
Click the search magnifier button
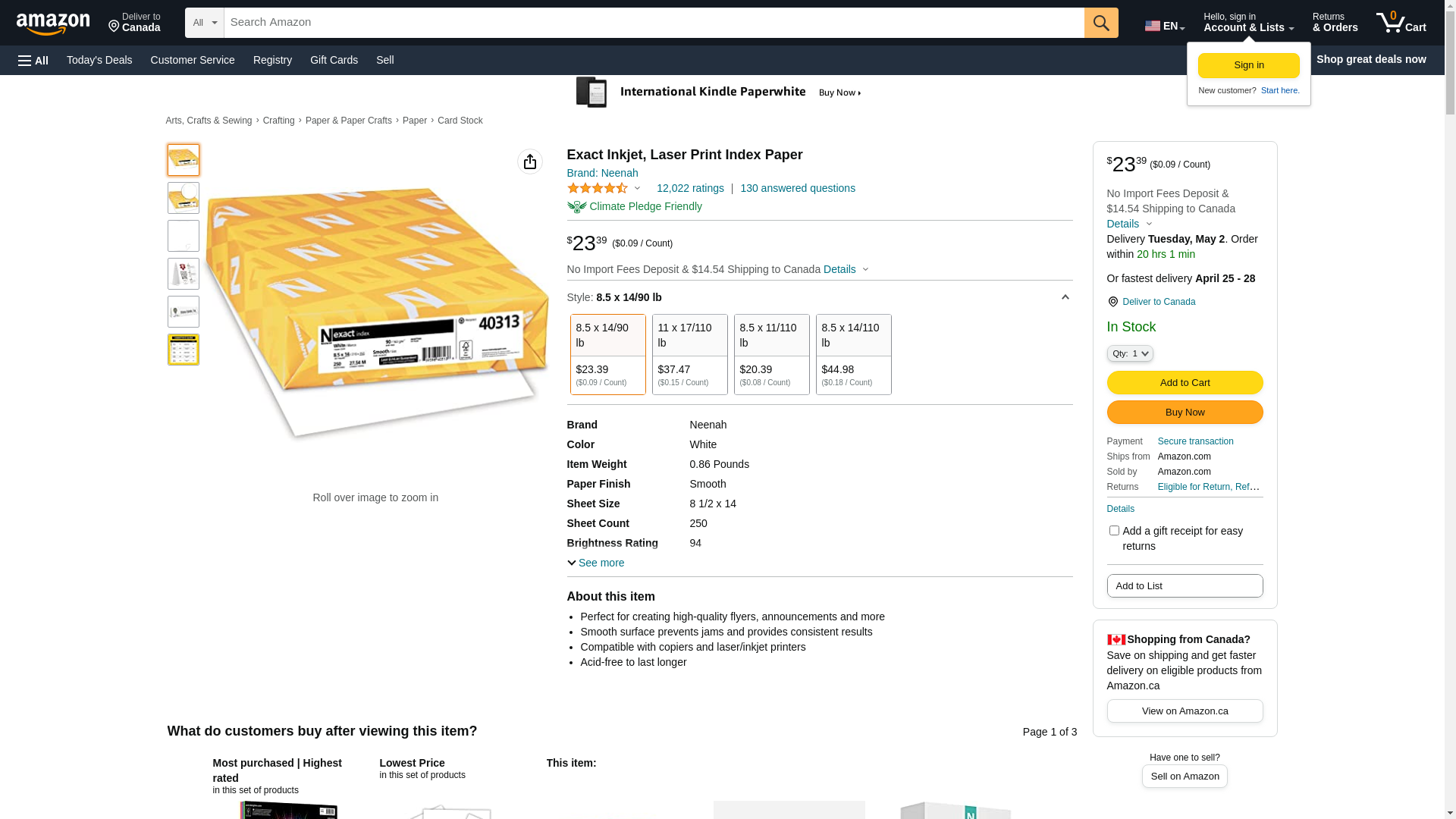point(1100,23)
